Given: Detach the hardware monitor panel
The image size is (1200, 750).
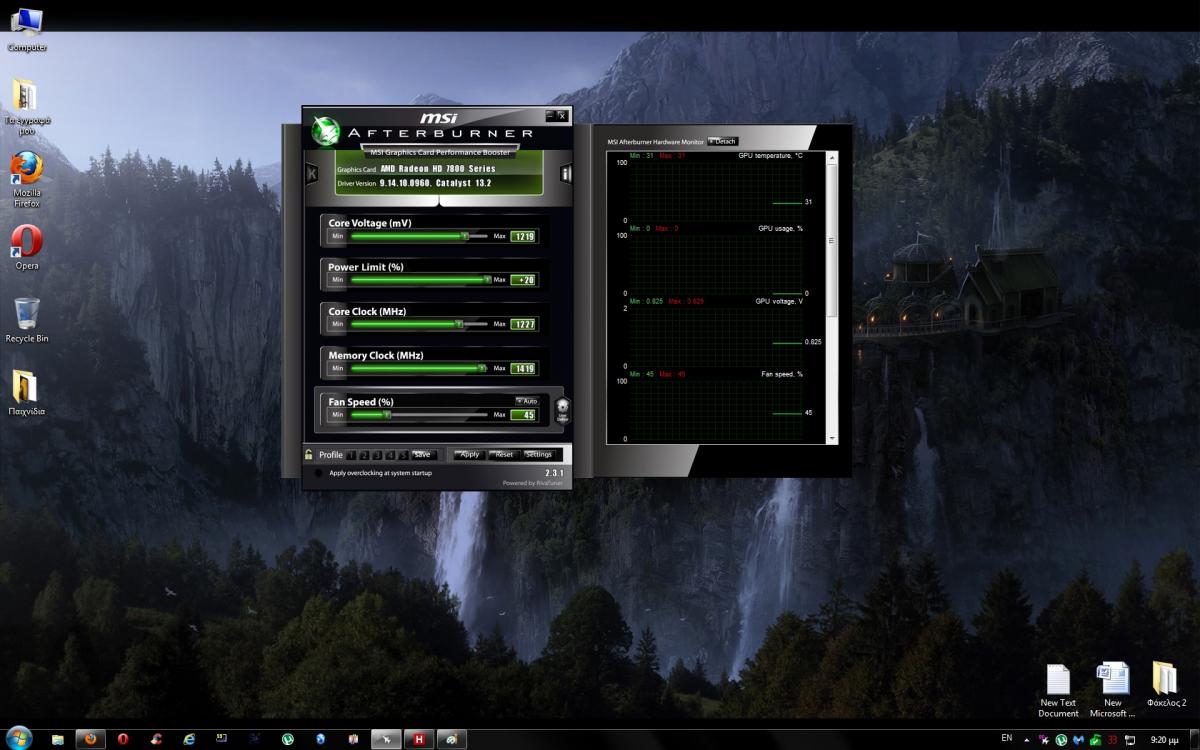Looking at the screenshot, I should (722, 141).
